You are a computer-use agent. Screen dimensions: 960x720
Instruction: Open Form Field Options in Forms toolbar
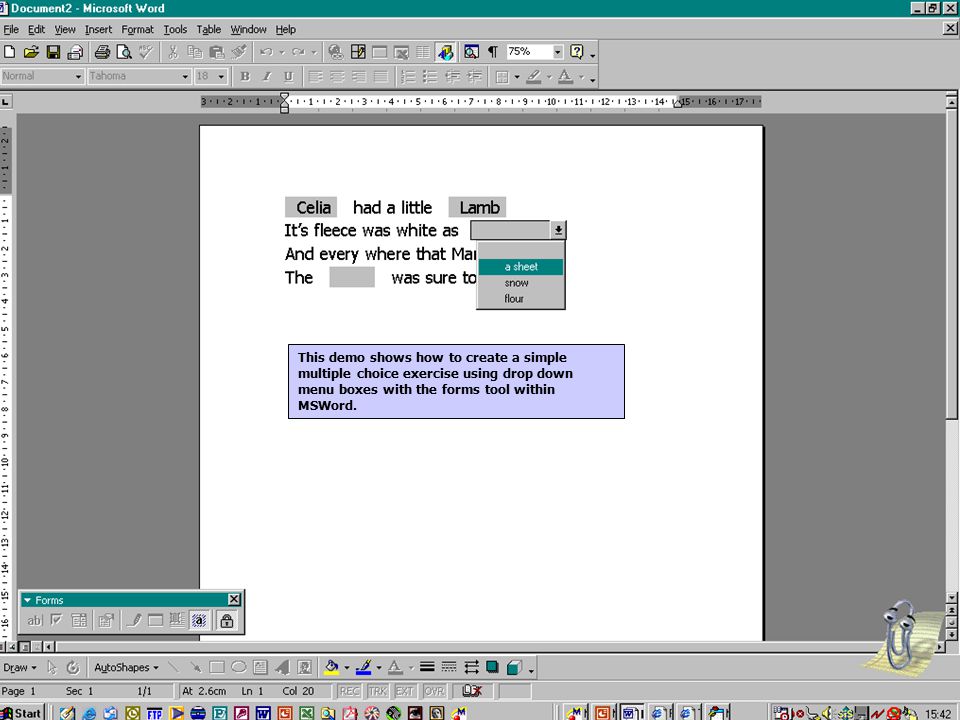coord(106,621)
